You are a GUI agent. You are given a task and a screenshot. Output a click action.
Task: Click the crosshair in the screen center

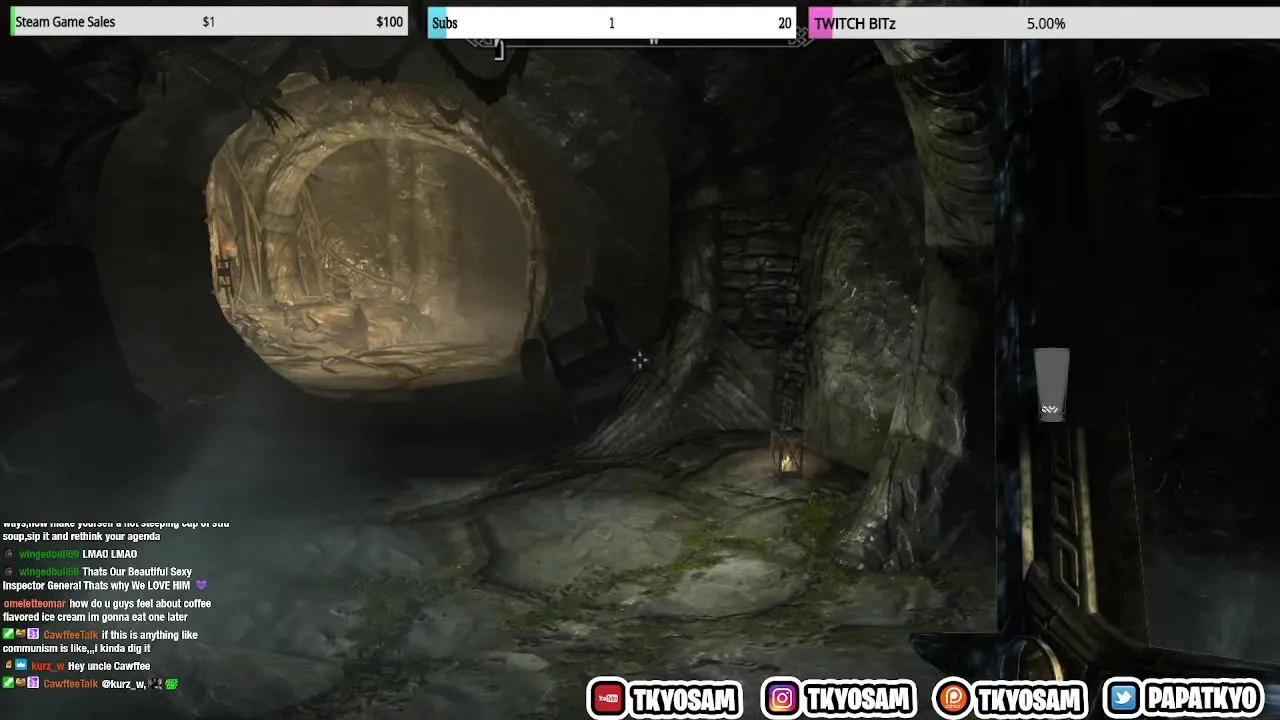[639, 361]
